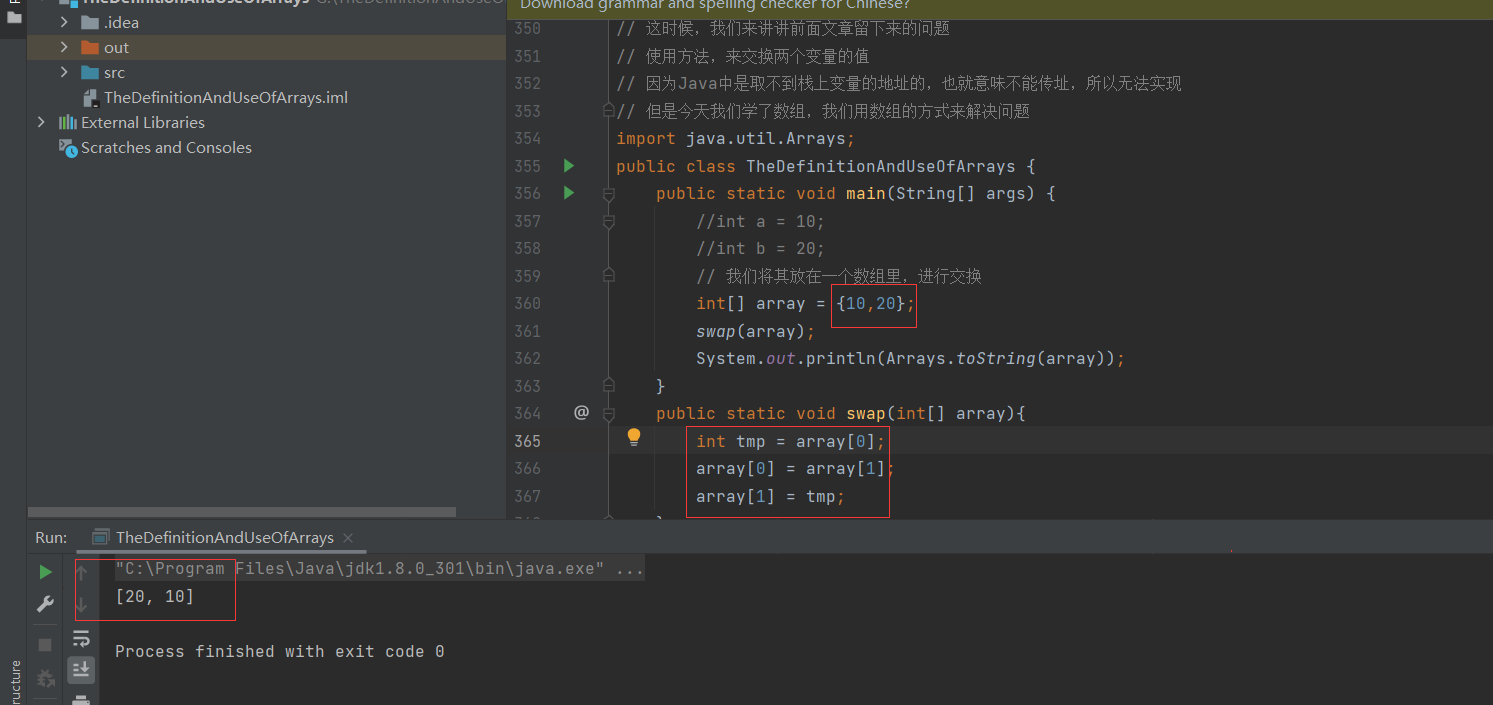Screen dimensions: 1493x705
Task: Click the main method name on line 356
Action: 865,193
